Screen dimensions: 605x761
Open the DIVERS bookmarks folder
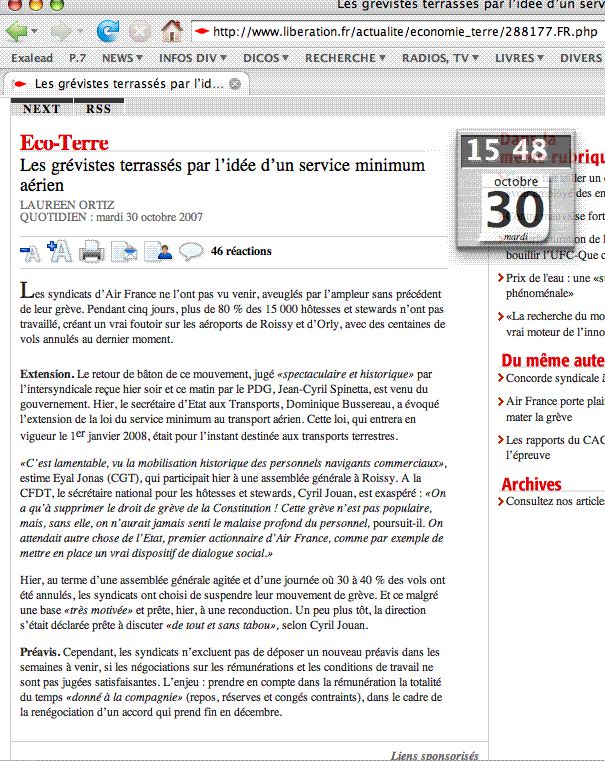click(x=581, y=58)
